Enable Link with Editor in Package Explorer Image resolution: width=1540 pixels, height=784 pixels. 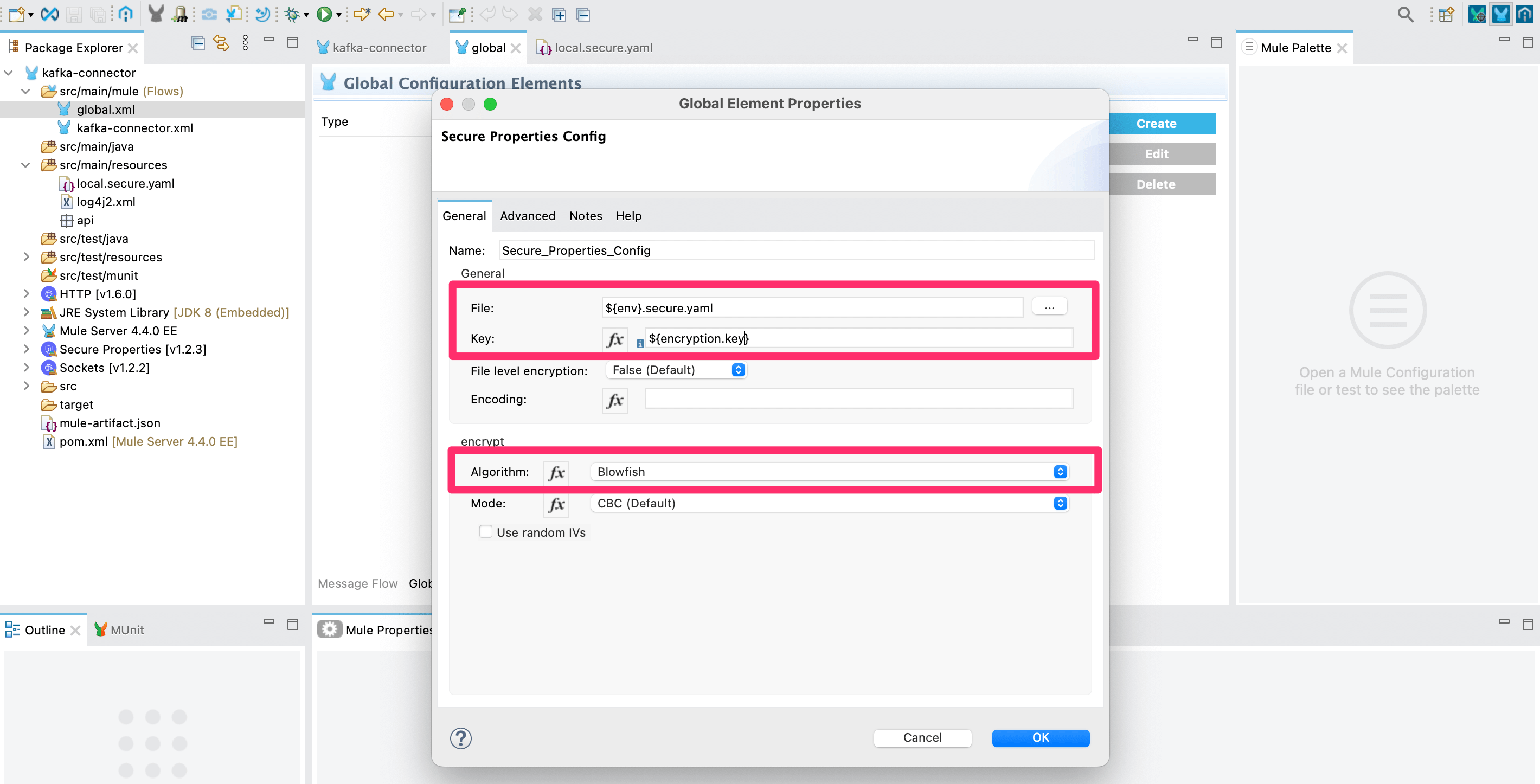point(221,43)
